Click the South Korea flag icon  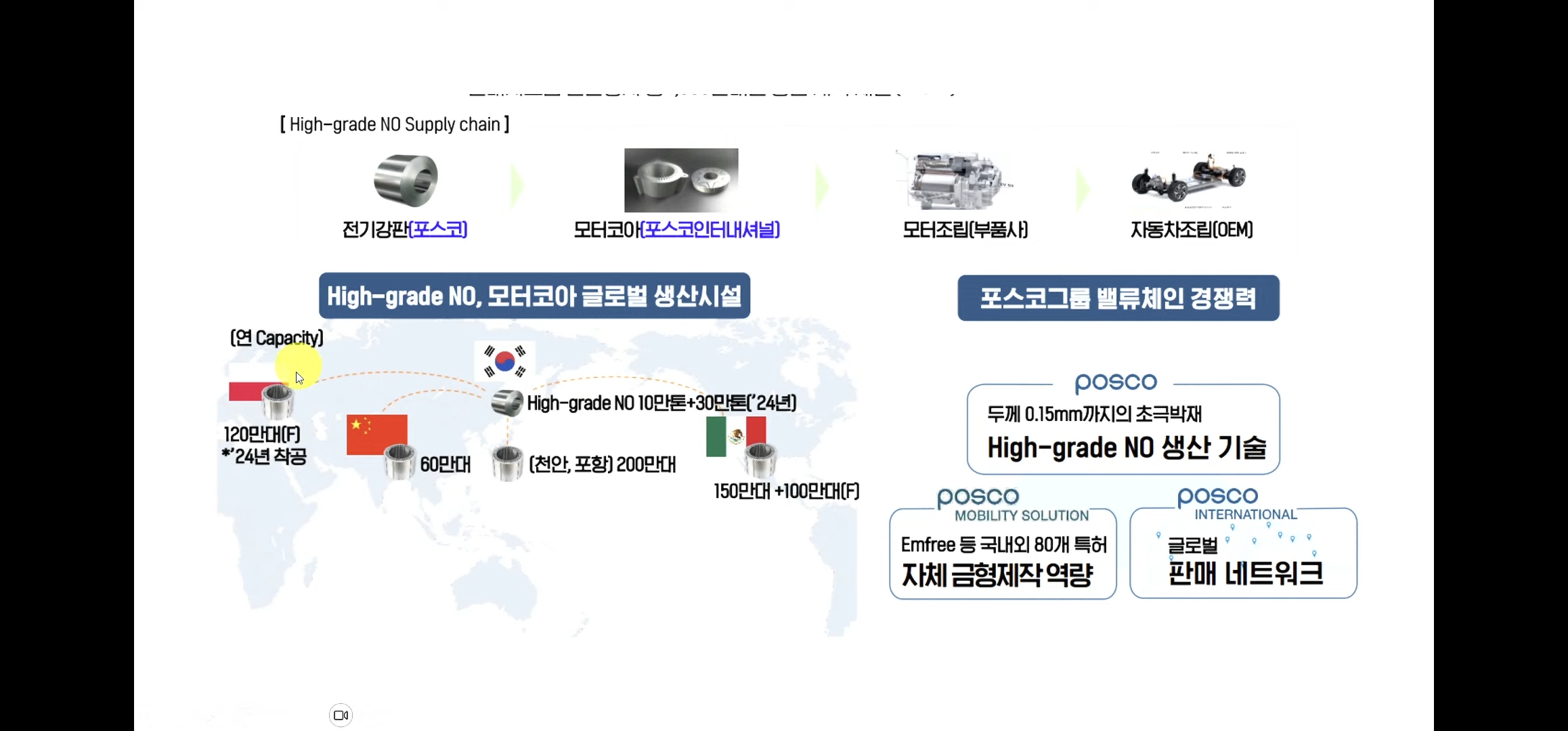pos(505,361)
